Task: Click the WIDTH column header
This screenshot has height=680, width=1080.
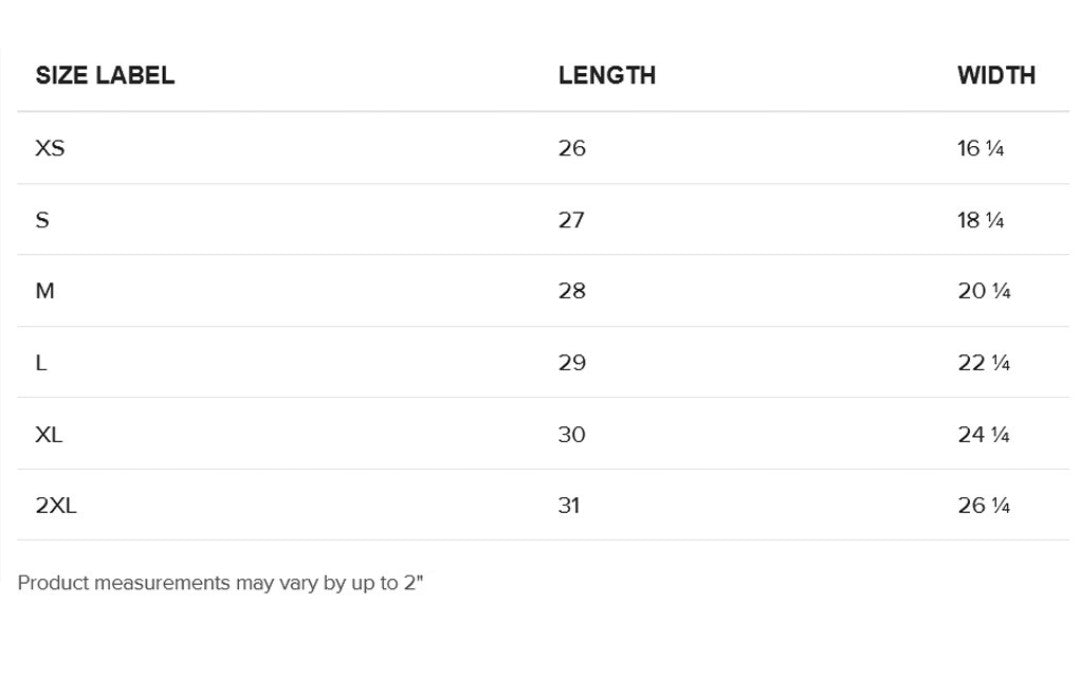Action: (x=996, y=76)
